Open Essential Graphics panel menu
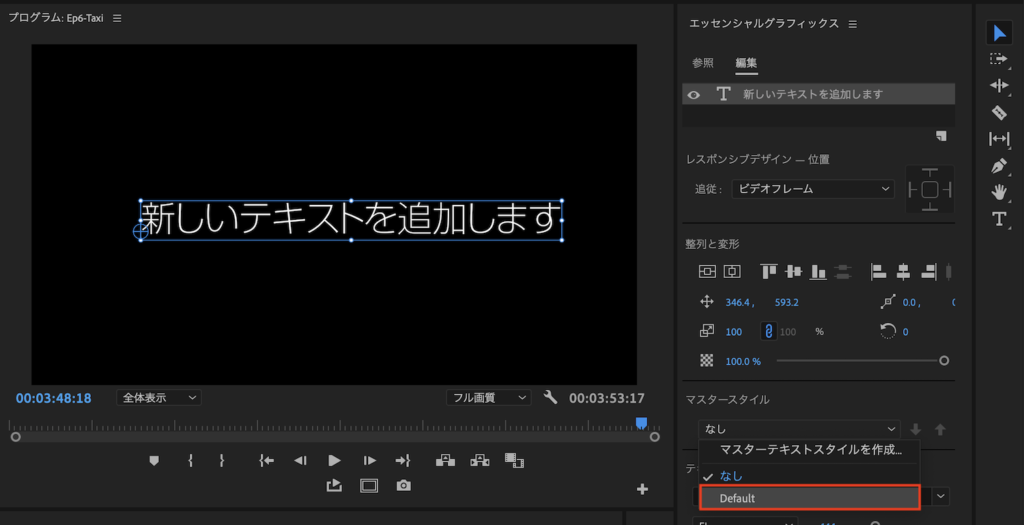Screen dimensions: 1024x525 point(852,24)
